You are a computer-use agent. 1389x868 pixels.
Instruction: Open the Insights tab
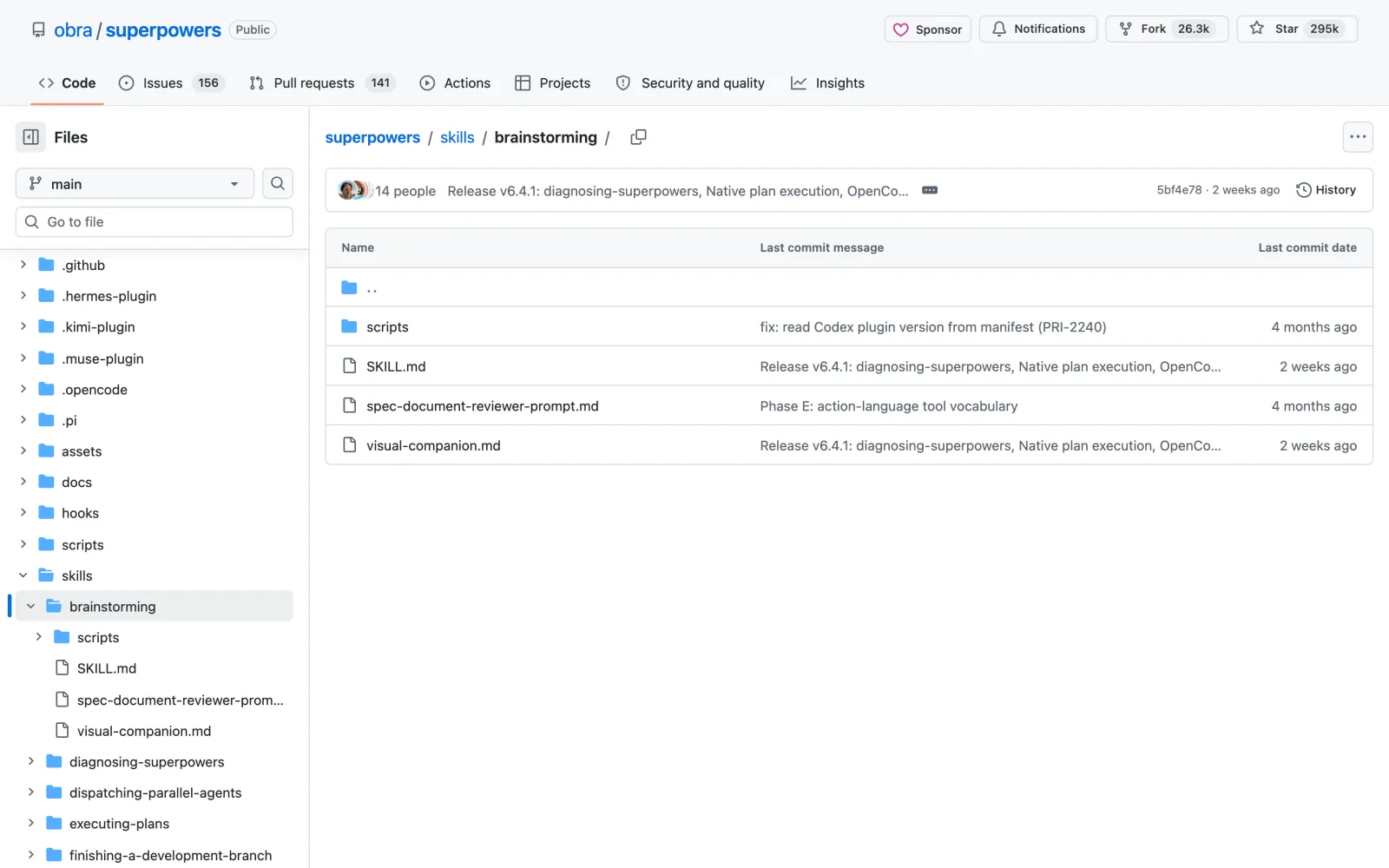(827, 83)
